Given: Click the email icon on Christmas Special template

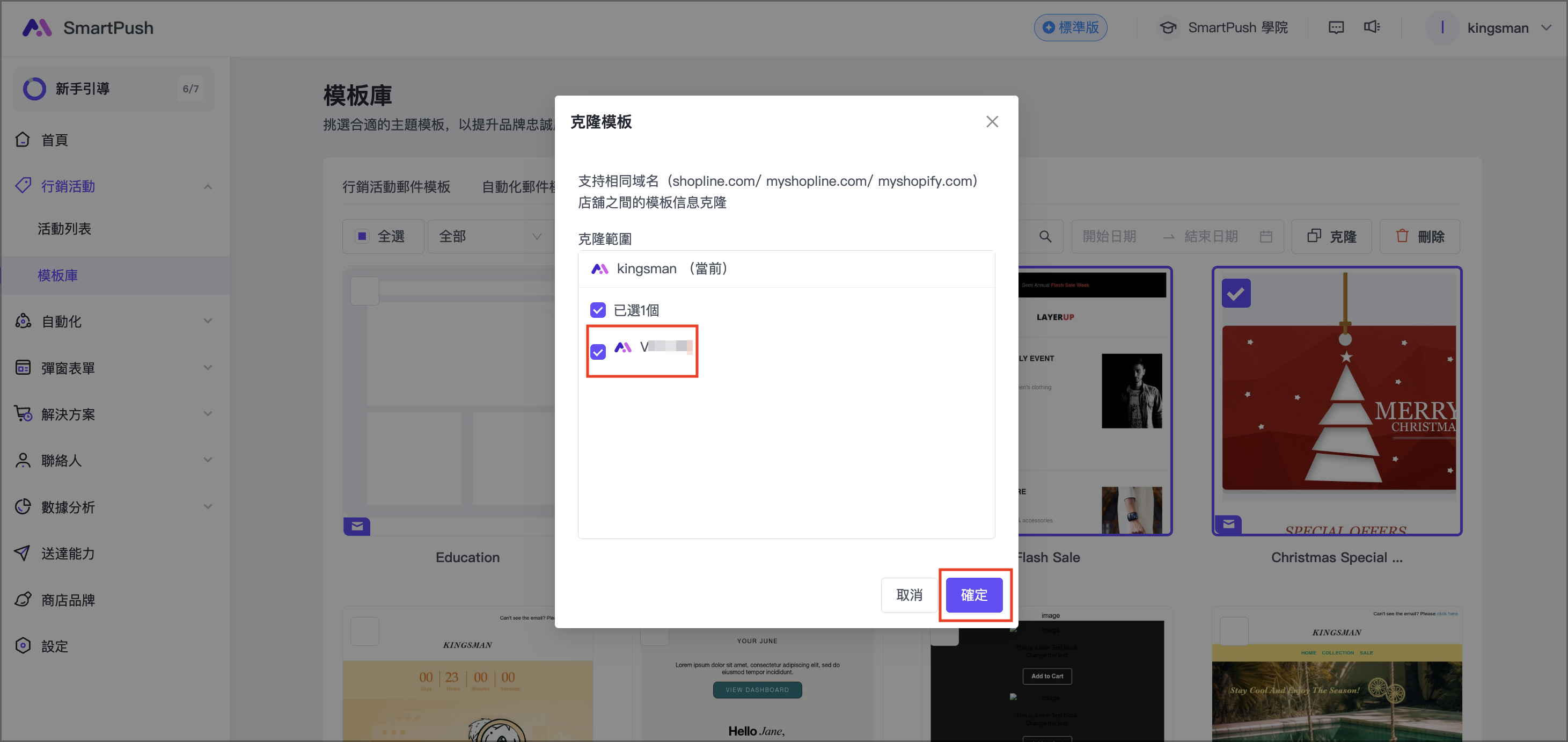Looking at the screenshot, I should coord(1229,524).
